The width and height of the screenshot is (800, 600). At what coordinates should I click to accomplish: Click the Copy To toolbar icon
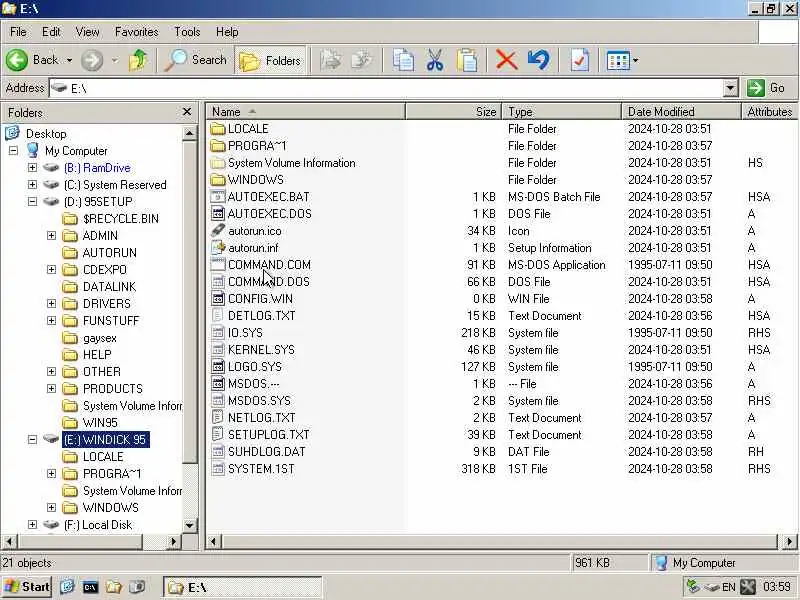(x=362, y=60)
